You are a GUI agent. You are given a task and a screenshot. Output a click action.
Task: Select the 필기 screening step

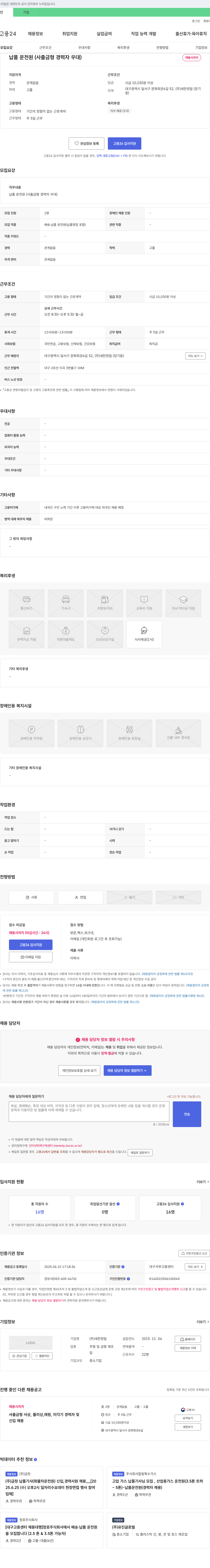[130, 897]
